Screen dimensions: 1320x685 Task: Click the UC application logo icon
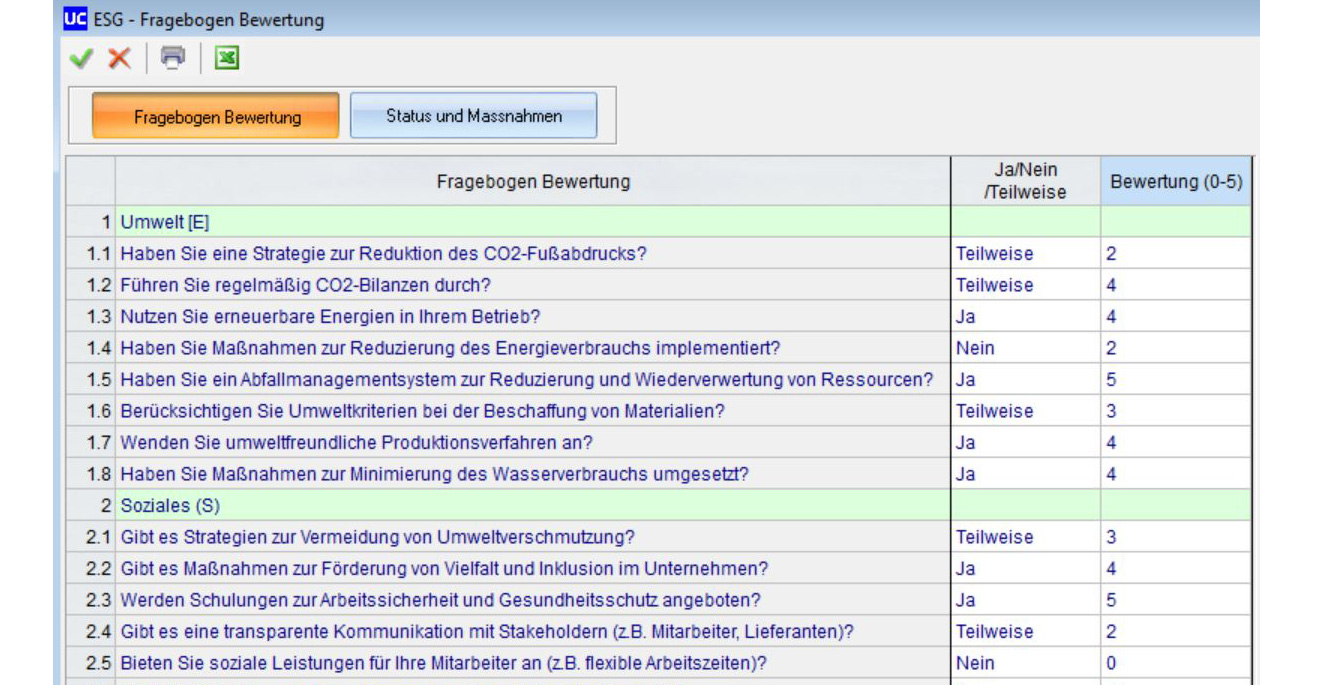click(x=76, y=19)
